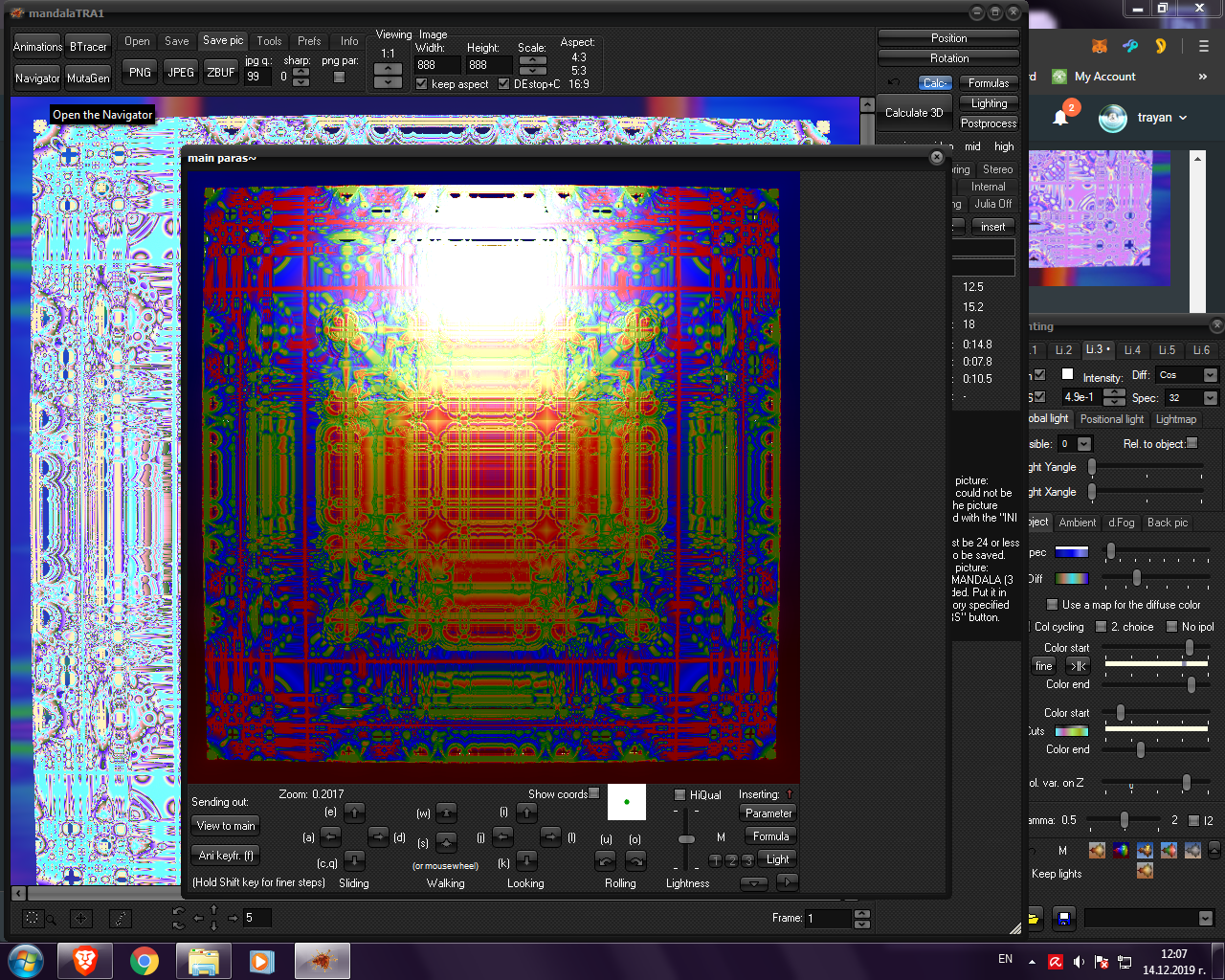Screen dimensions: 1225x980
Task: Roll the view right with the (o) arrow icon
Action: tap(635, 860)
